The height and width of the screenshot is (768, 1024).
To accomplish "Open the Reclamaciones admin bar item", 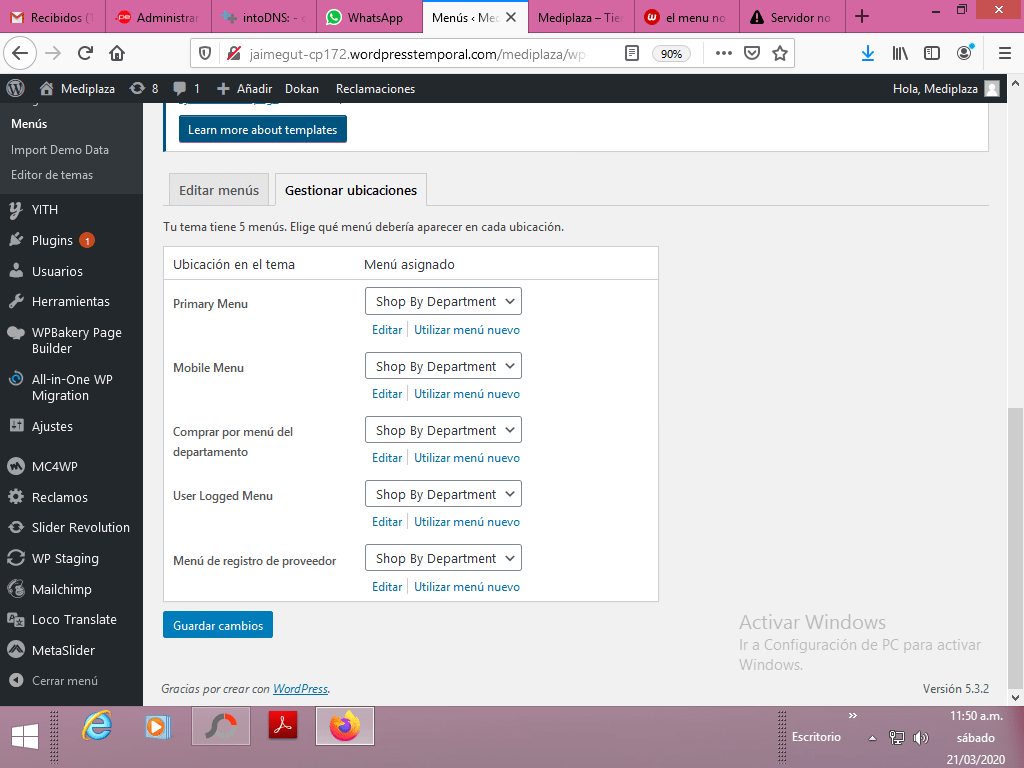I will [376, 89].
